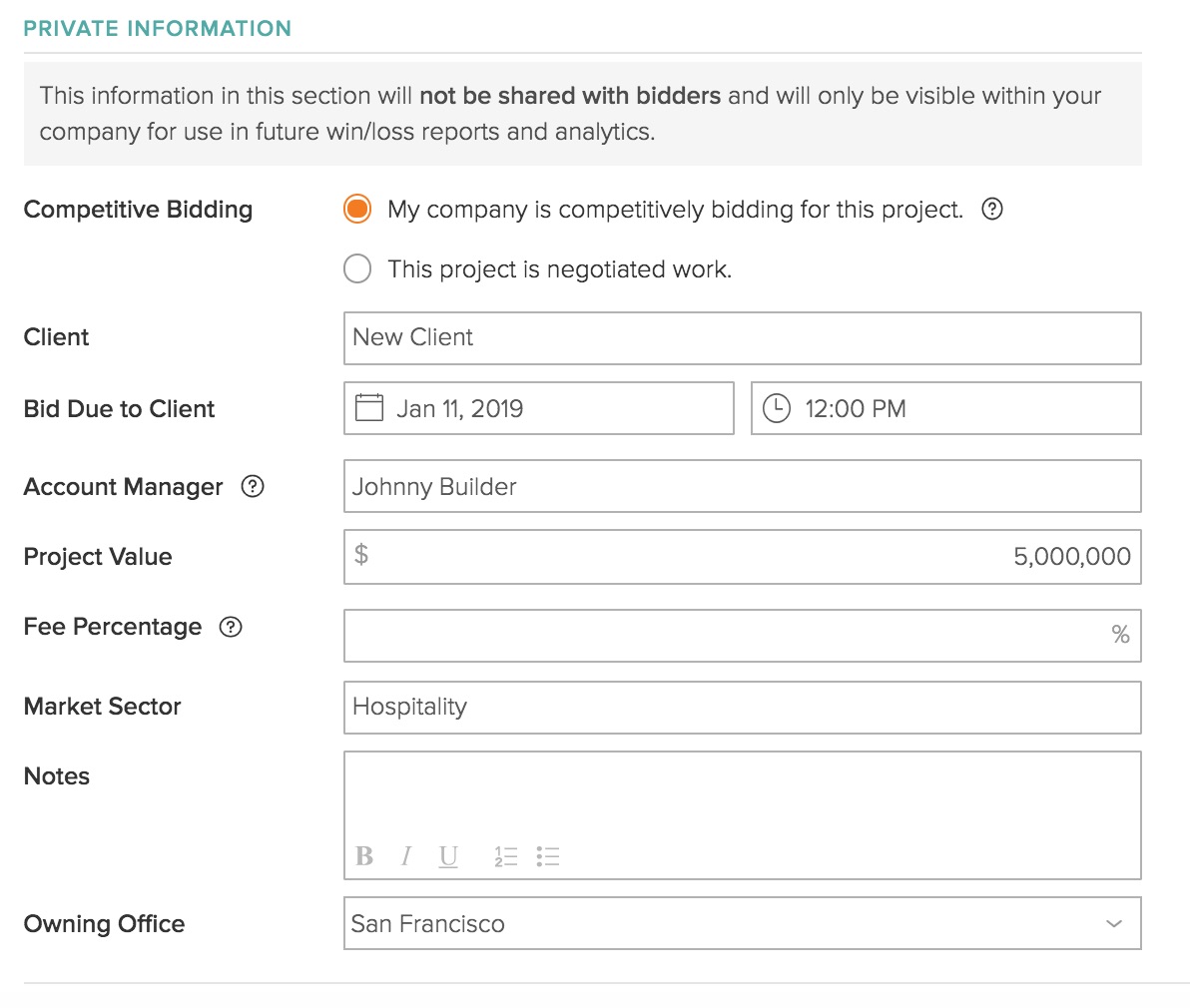1190x1008 pixels.
Task: Click the Fee Percentage help icon
Action: 231,627
